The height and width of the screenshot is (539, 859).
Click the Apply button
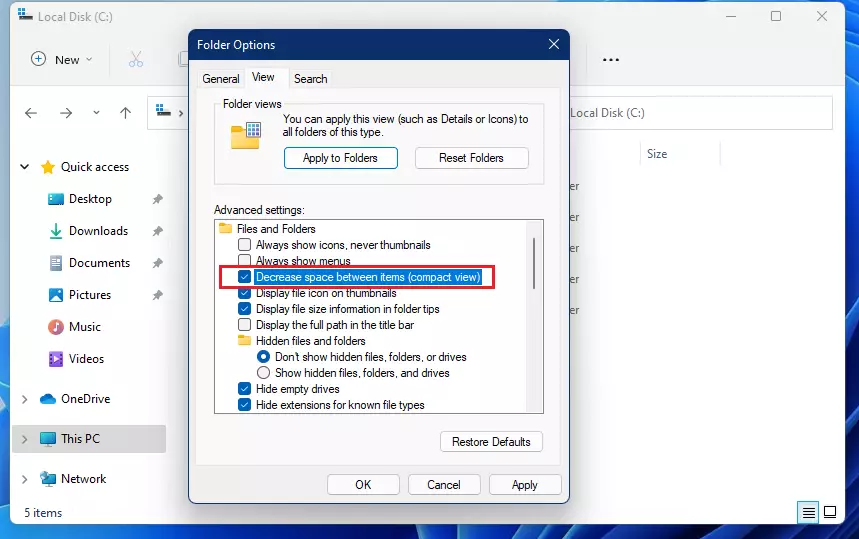click(525, 485)
